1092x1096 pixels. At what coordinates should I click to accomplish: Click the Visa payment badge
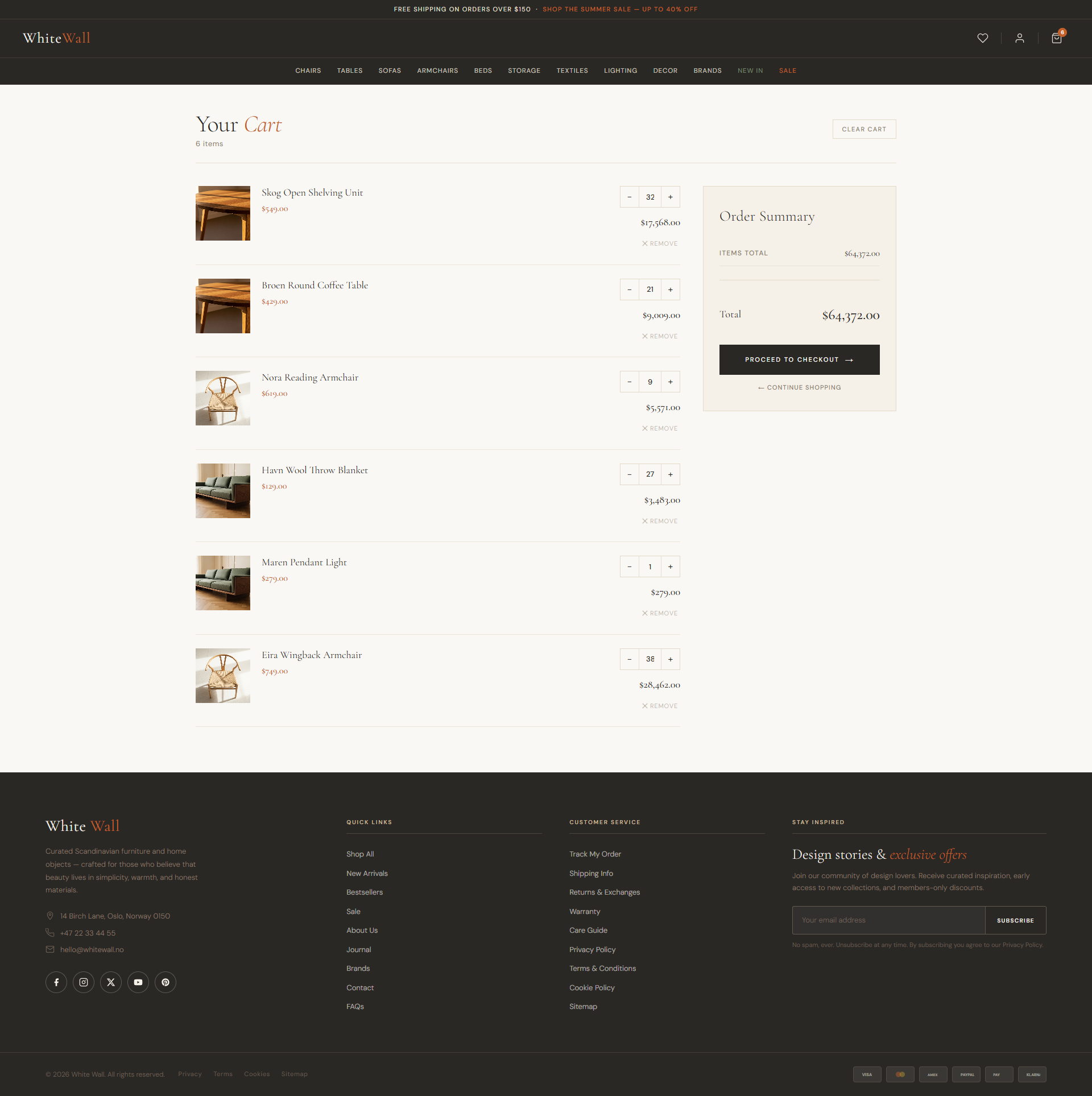click(x=867, y=1074)
